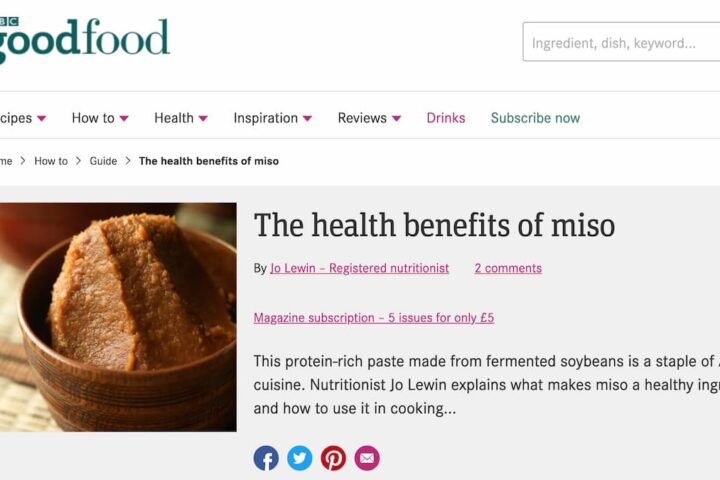Open the Magazine subscription offer link
This screenshot has width=720, height=480.
point(374,318)
